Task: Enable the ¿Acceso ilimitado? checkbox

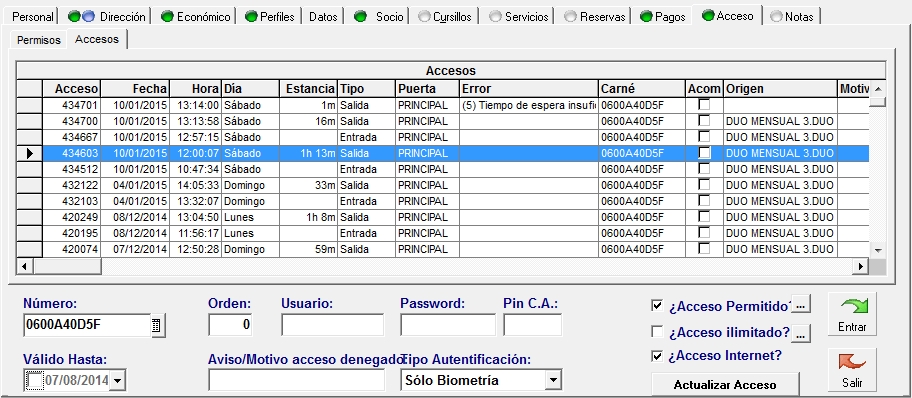Action: pos(657,332)
